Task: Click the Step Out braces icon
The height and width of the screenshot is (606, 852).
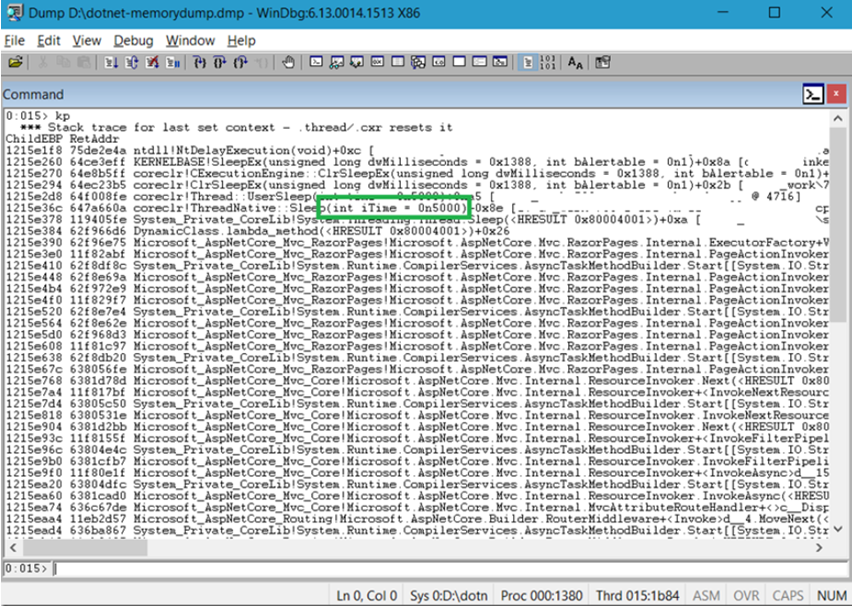Action: pyautogui.click(x=240, y=63)
